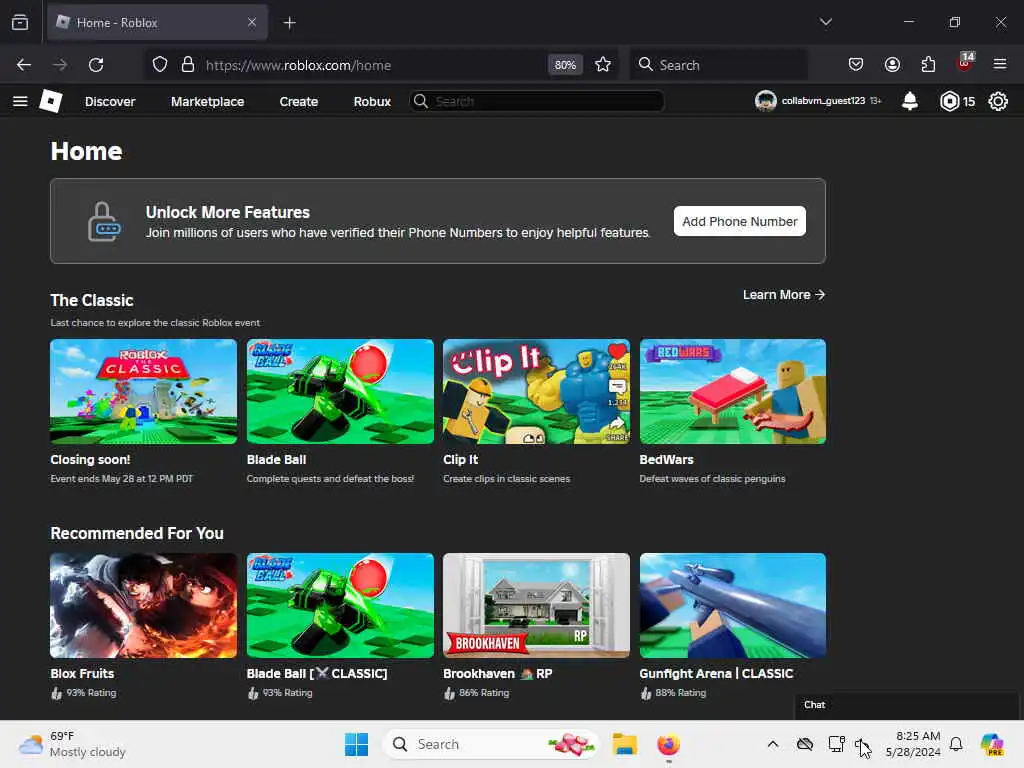The image size is (1024, 768).
Task: Click the 80% zoom level indicator
Action: tap(565, 65)
